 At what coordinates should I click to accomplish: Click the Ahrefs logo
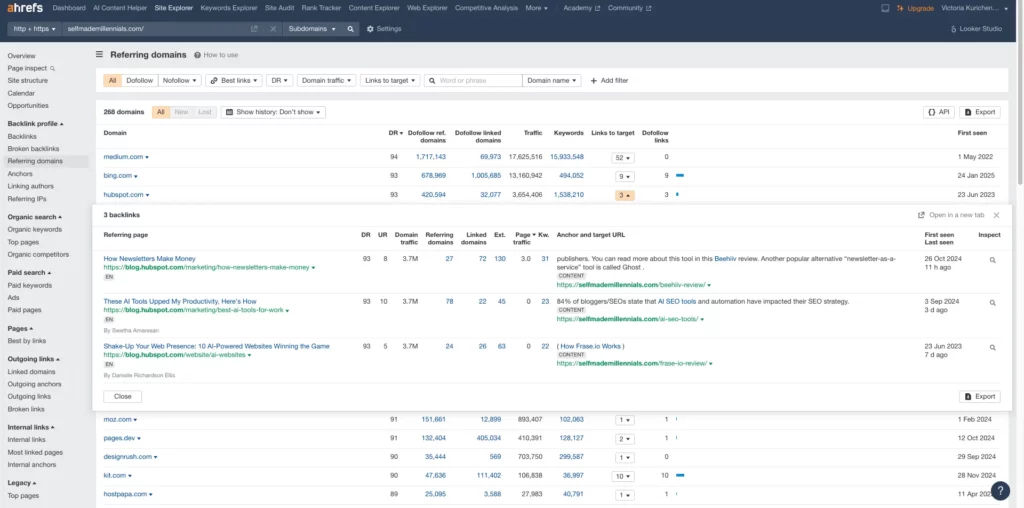coord(25,8)
